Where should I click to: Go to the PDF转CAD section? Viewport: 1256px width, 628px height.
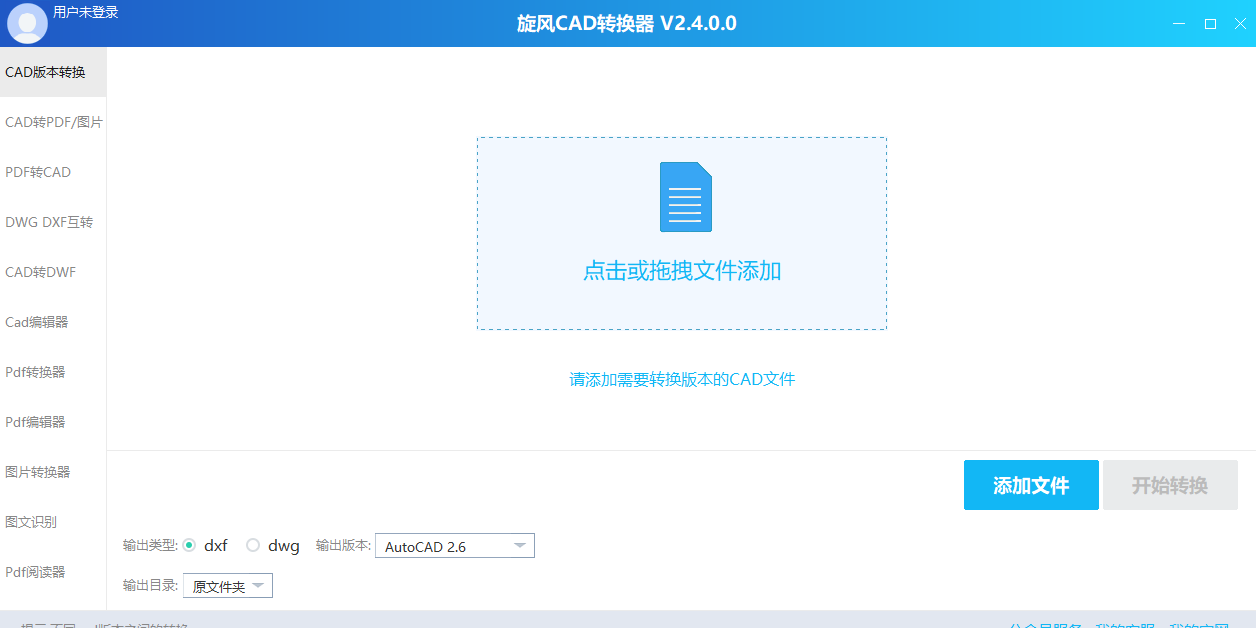38,172
